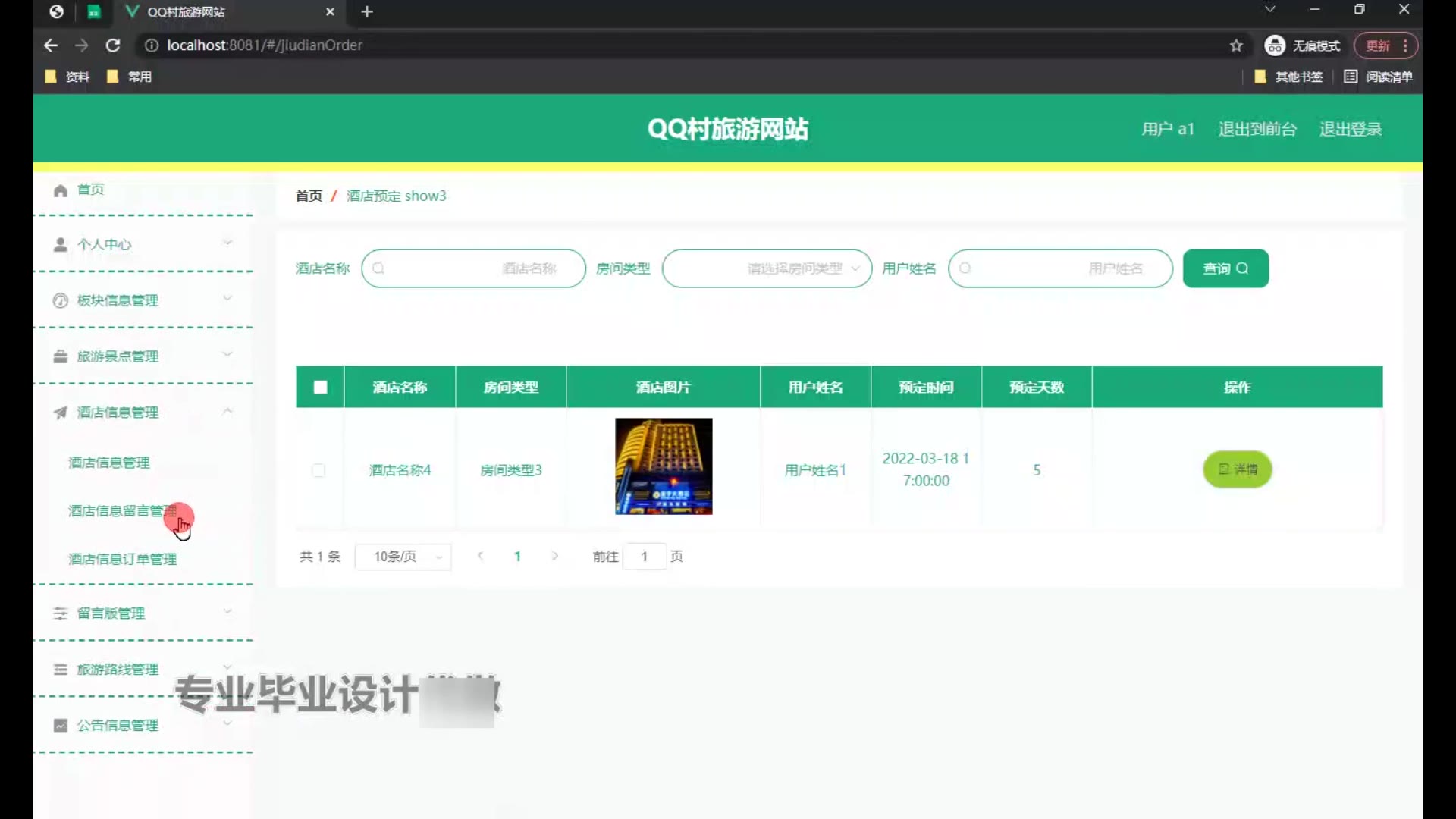Click the briefcase icon beside 旅游景点管理
Image resolution: width=1456 pixels, height=819 pixels.
point(61,356)
